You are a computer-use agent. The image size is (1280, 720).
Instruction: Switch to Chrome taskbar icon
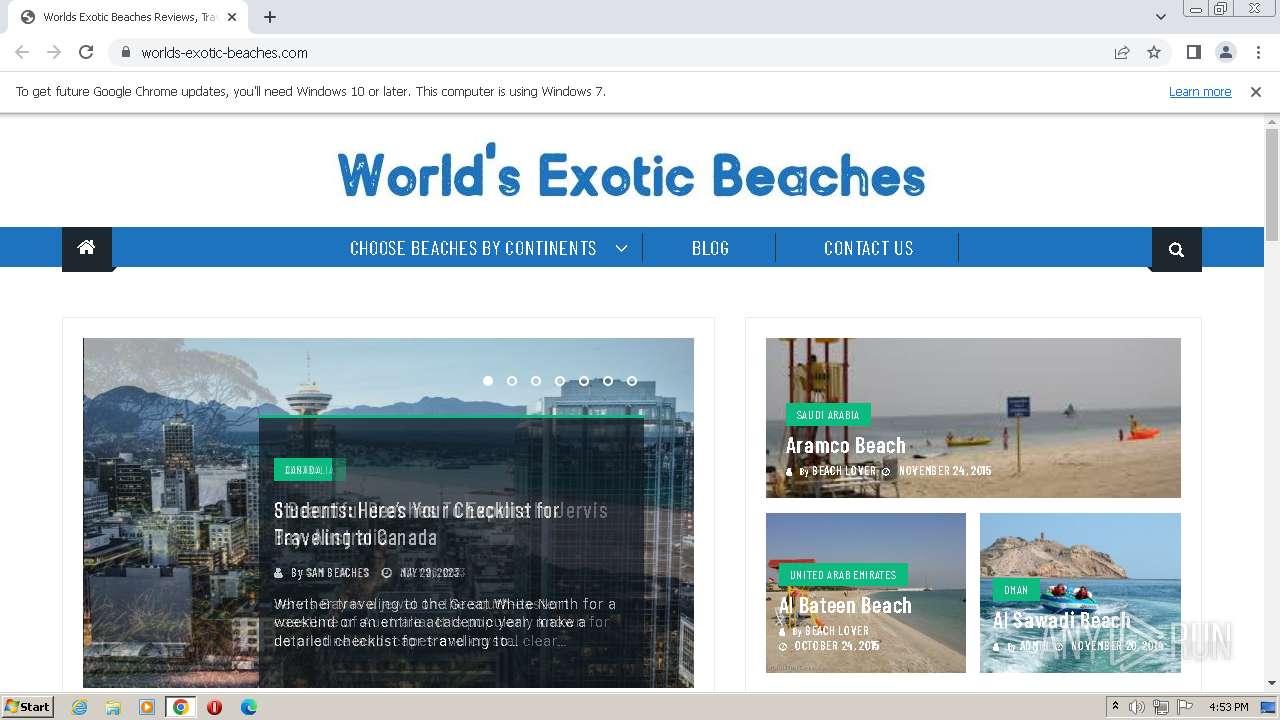point(181,707)
